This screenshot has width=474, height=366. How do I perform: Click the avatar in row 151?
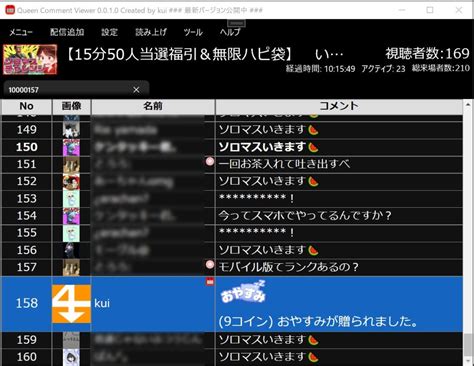pyautogui.click(x=71, y=164)
